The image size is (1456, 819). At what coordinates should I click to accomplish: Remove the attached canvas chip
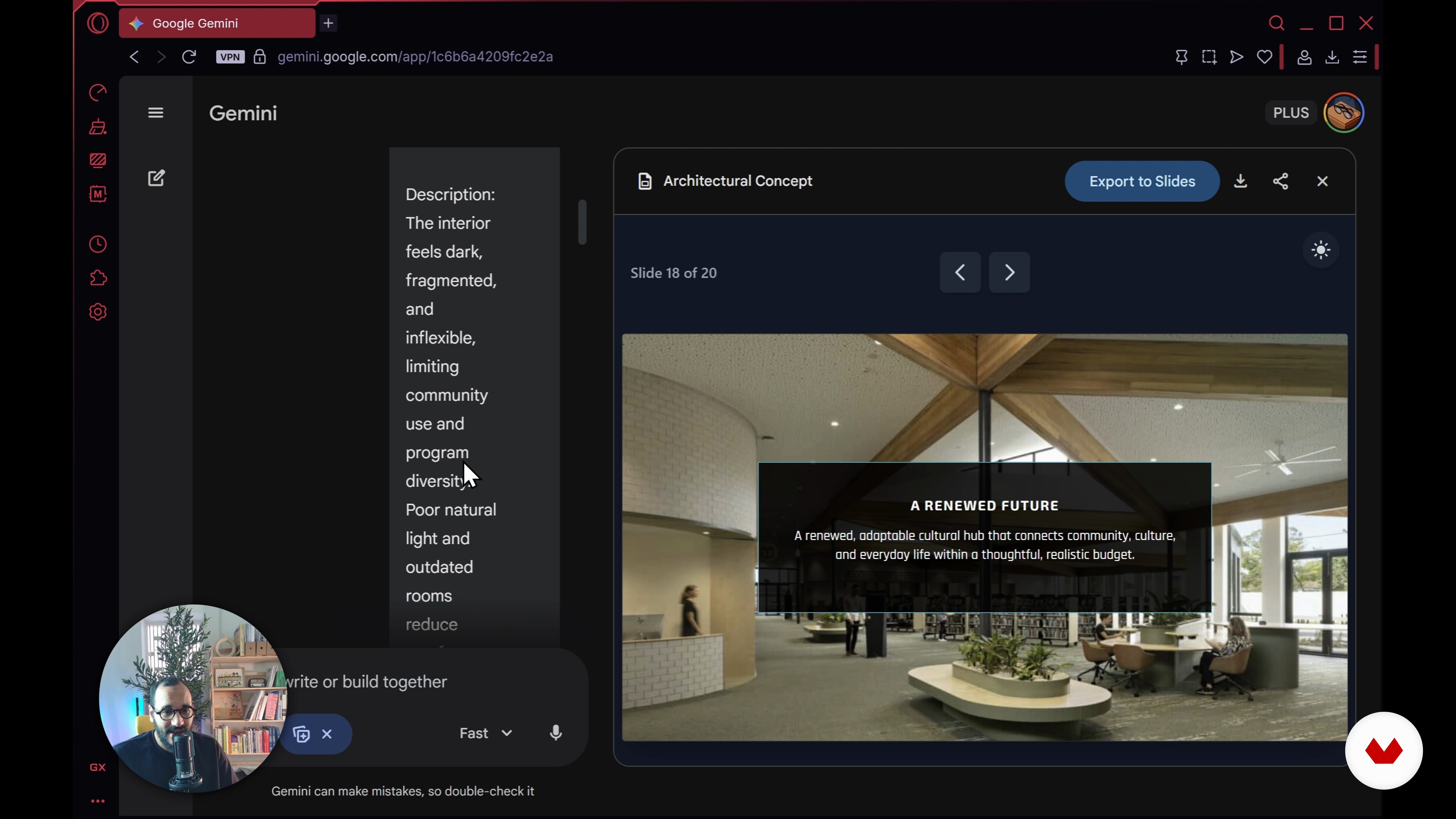[327, 734]
